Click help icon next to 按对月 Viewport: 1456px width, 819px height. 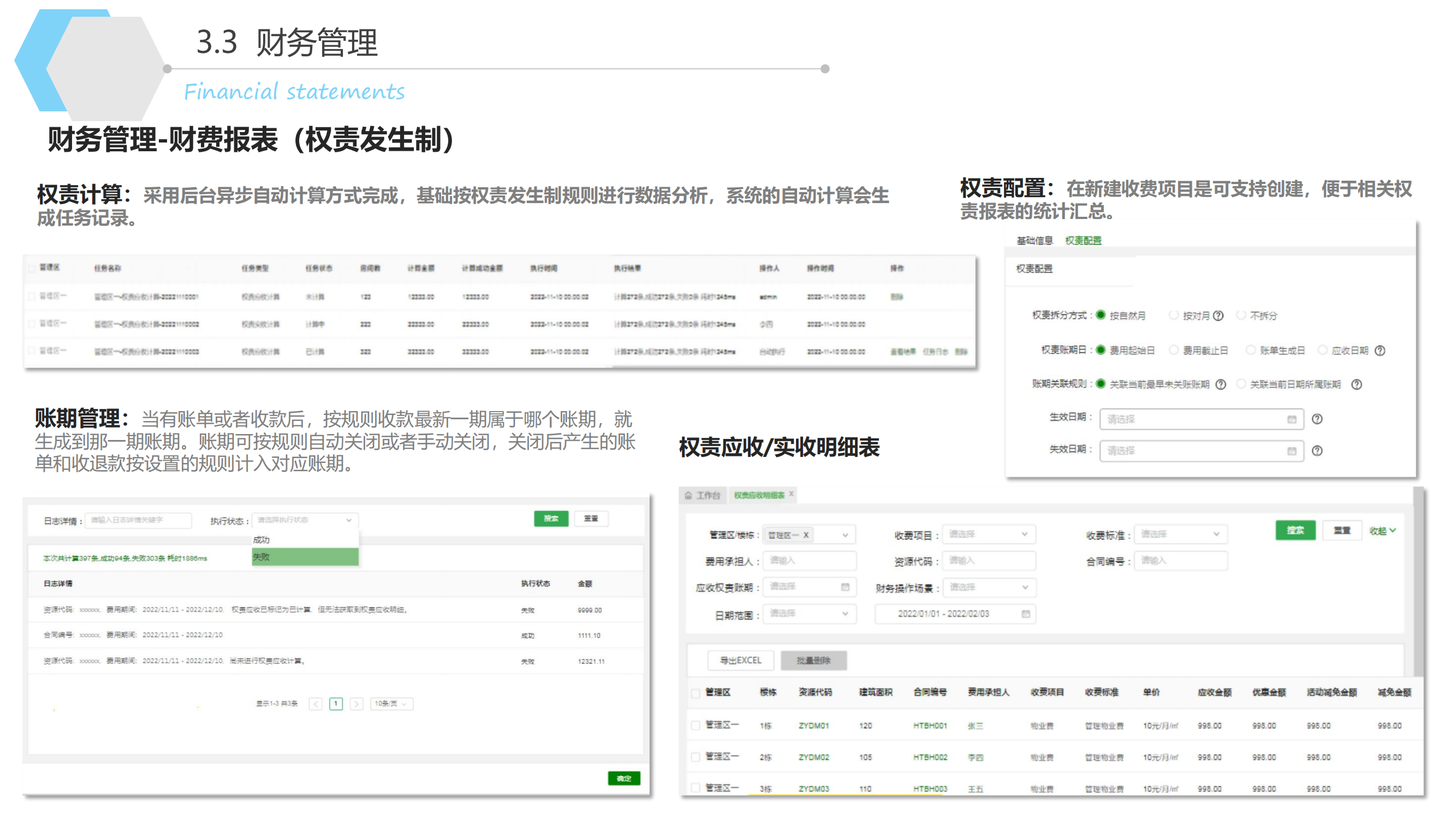pyautogui.click(x=1218, y=316)
